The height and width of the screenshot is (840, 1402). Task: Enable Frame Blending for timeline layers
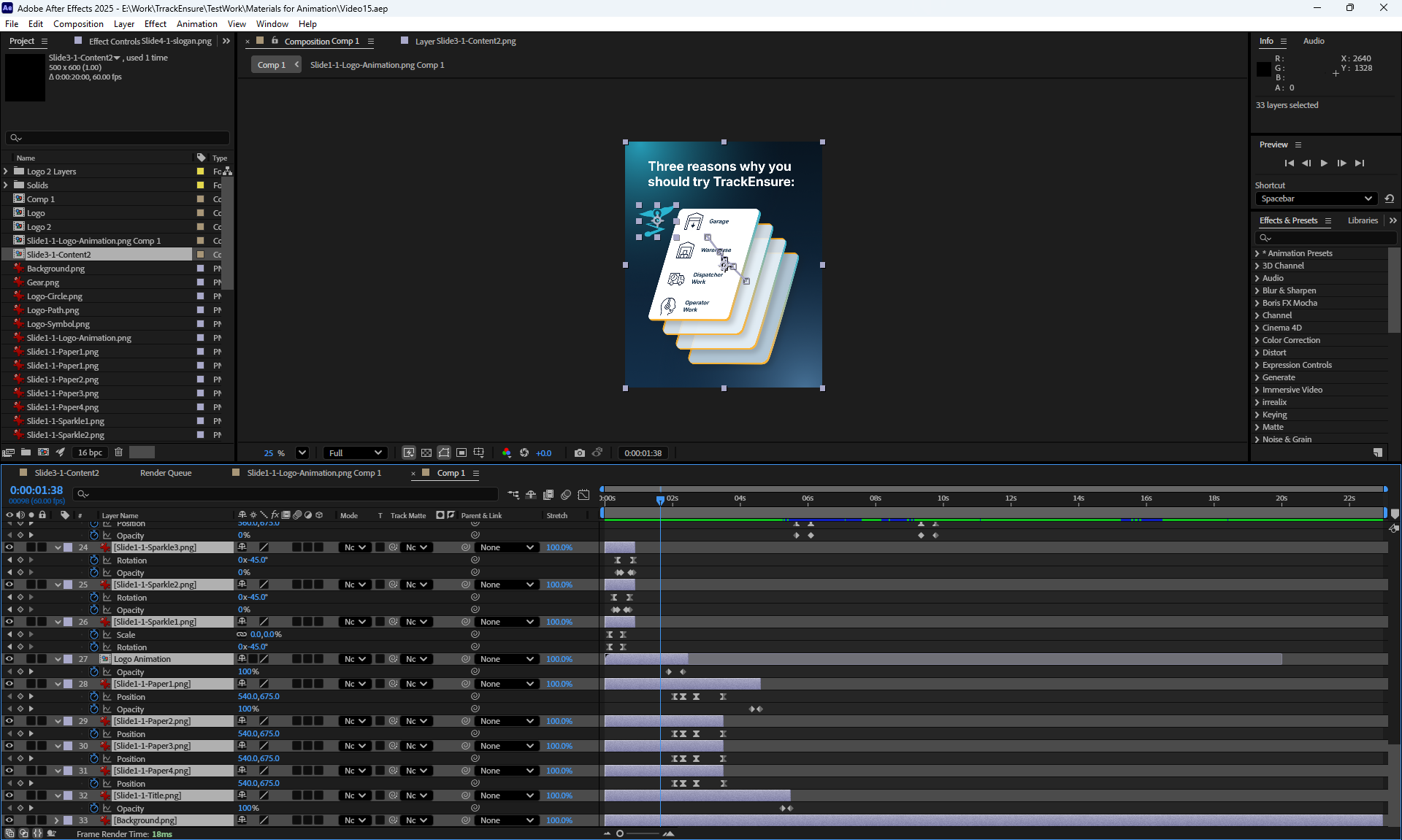coord(548,495)
